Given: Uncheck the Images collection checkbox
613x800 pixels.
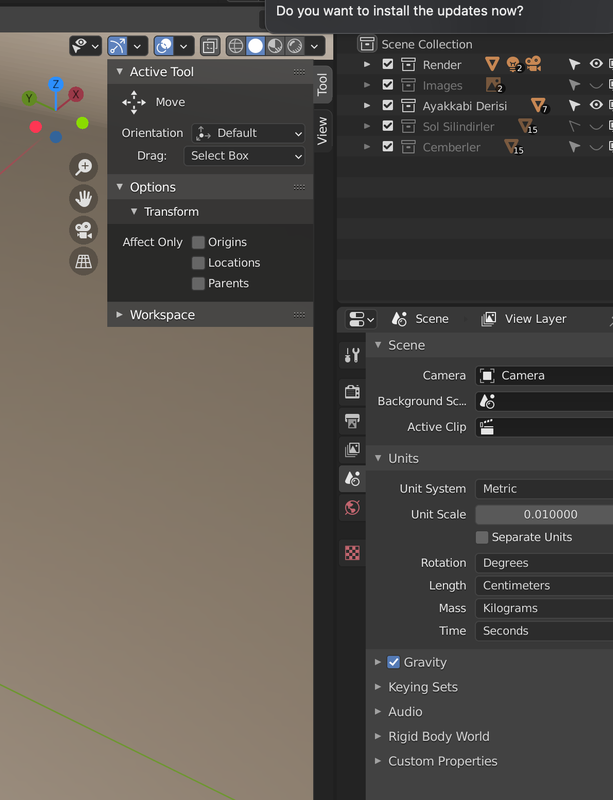Looking at the screenshot, I should tap(388, 85).
